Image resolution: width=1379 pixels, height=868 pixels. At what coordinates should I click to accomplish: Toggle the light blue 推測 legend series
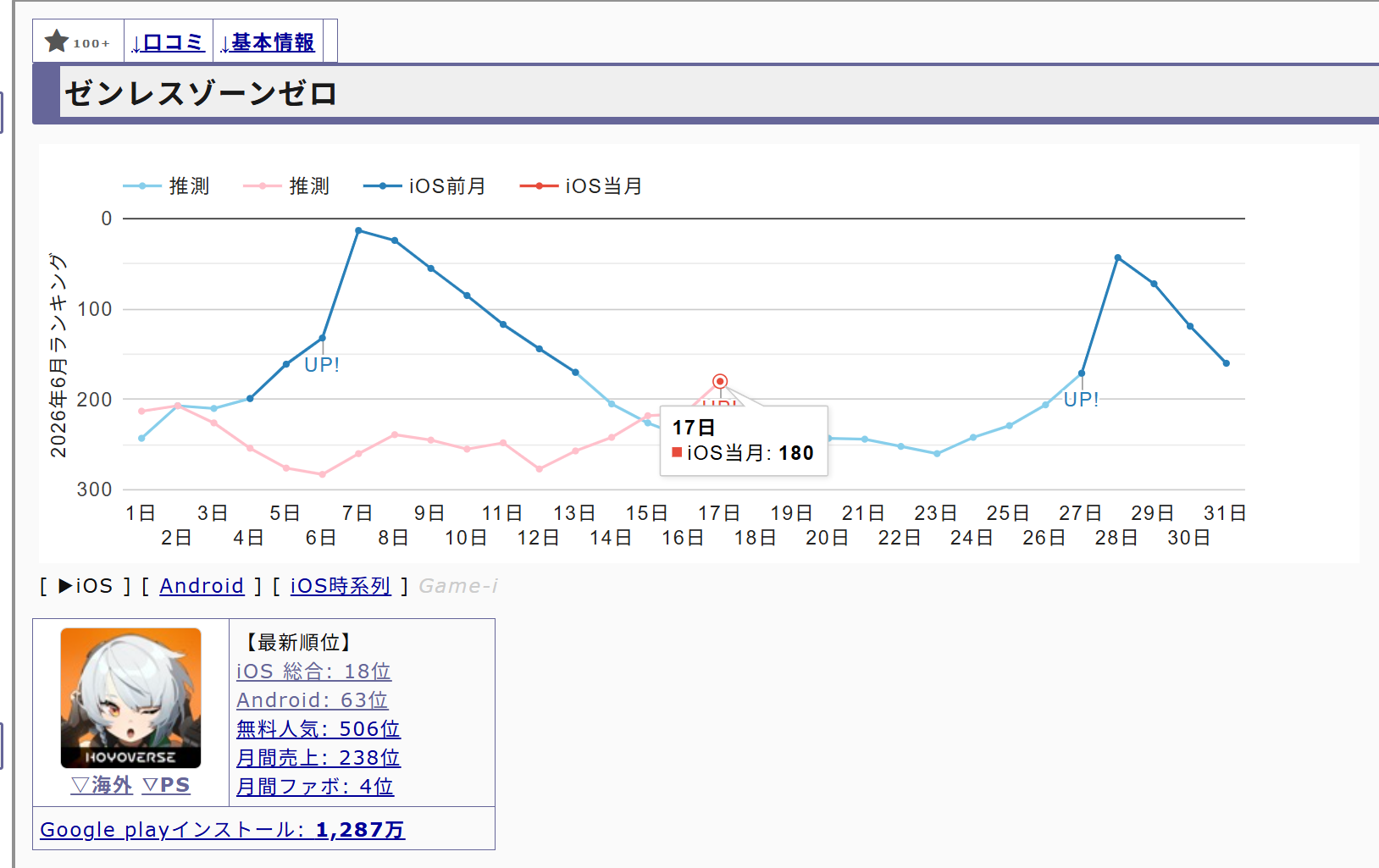click(x=166, y=186)
